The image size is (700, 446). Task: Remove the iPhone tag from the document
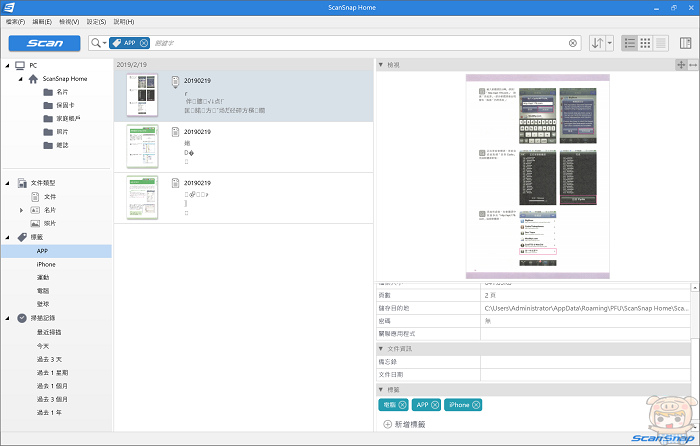pos(475,404)
